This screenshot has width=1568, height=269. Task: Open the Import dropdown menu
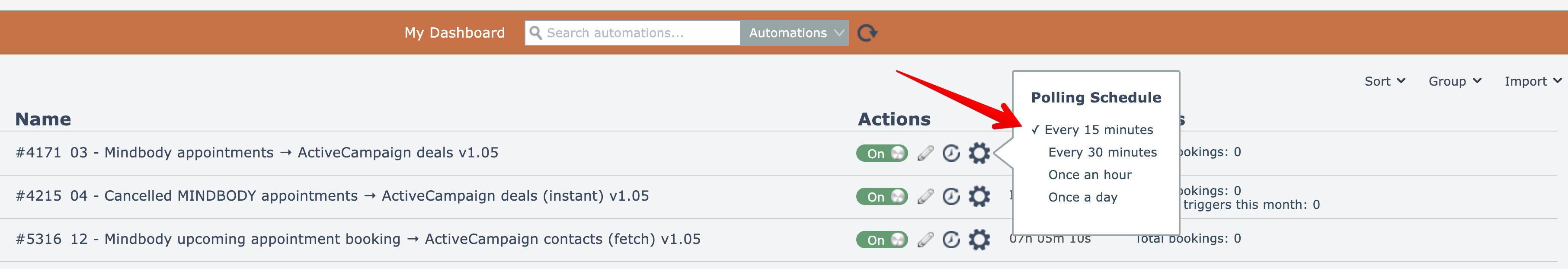point(1532,82)
